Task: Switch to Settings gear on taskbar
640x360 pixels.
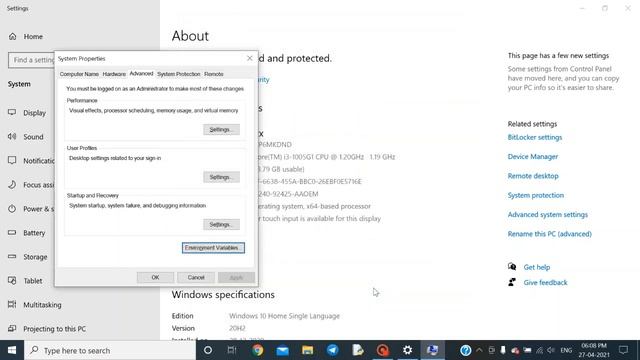Action: coord(407,350)
